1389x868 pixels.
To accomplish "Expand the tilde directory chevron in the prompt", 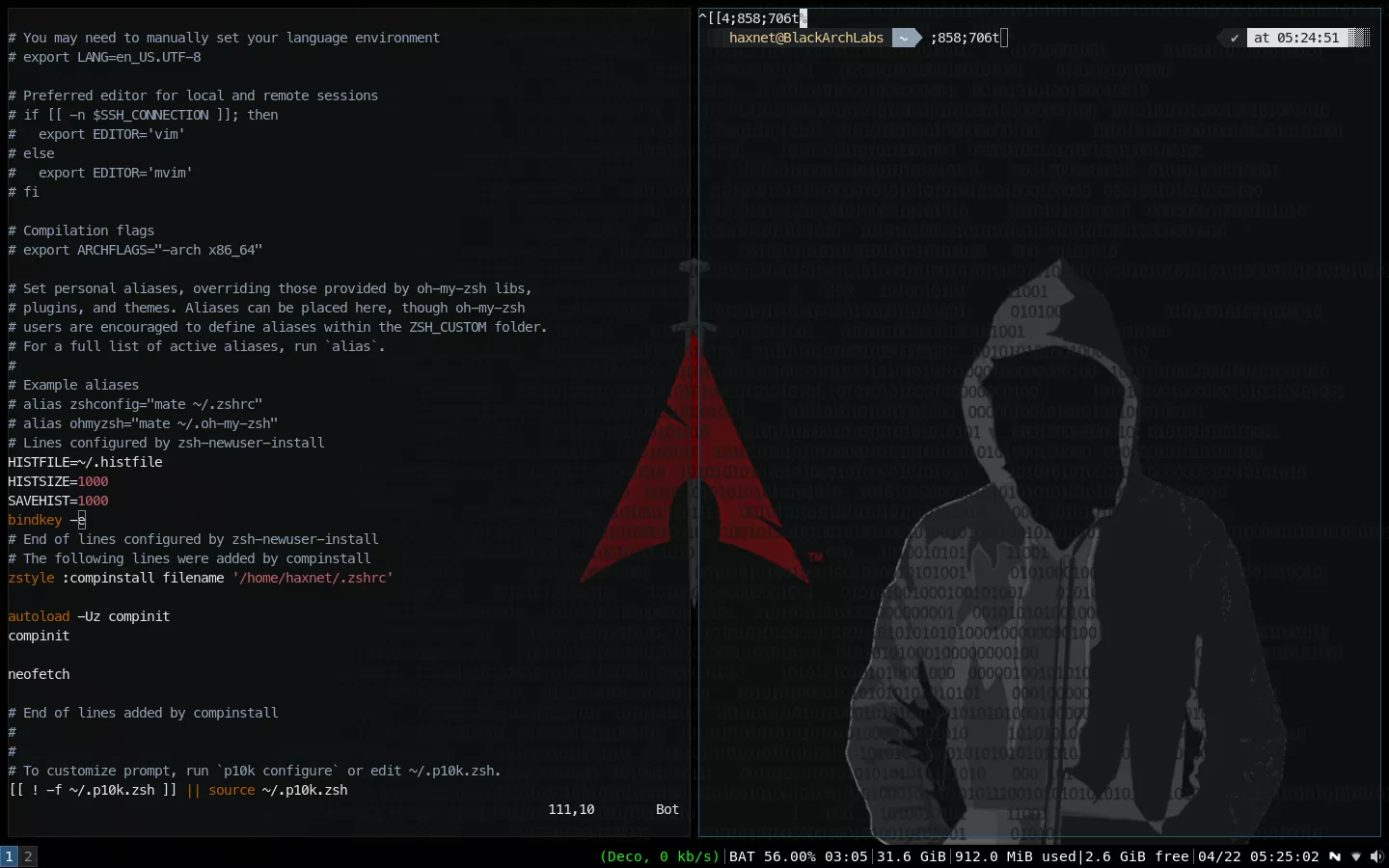I will (x=905, y=38).
